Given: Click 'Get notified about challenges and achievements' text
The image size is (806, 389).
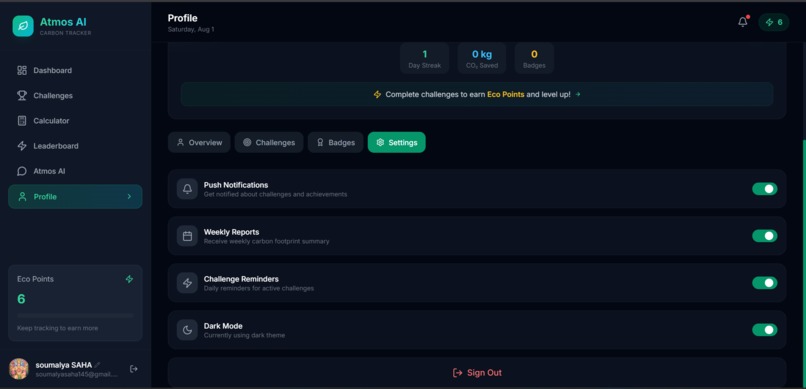Looking at the screenshot, I should [275, 194].
